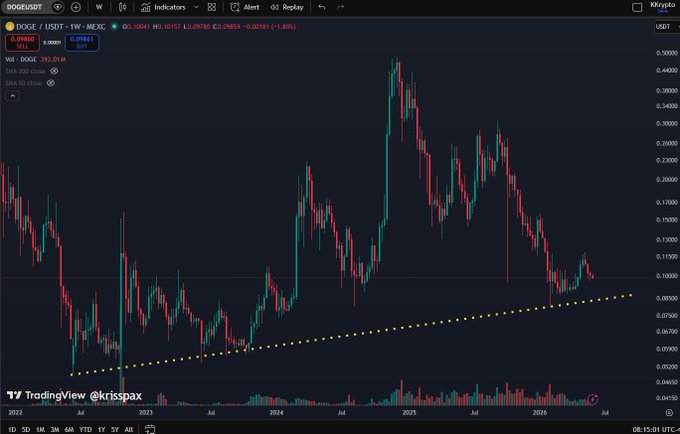The height and width of the screenshot is (434, 680).
Task: Set chart range to 5D
Action: coord(26,429)
